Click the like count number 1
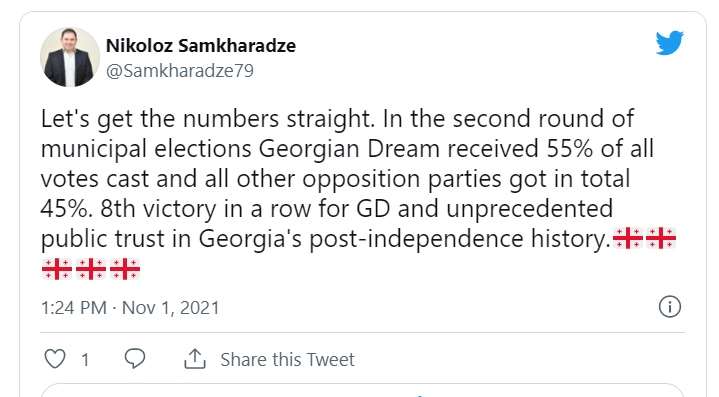Screen dimensions: 719x397 pos(85,360)
